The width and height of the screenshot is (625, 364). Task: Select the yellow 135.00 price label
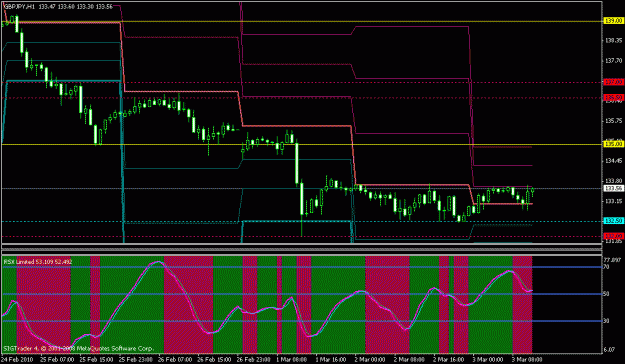614,144
